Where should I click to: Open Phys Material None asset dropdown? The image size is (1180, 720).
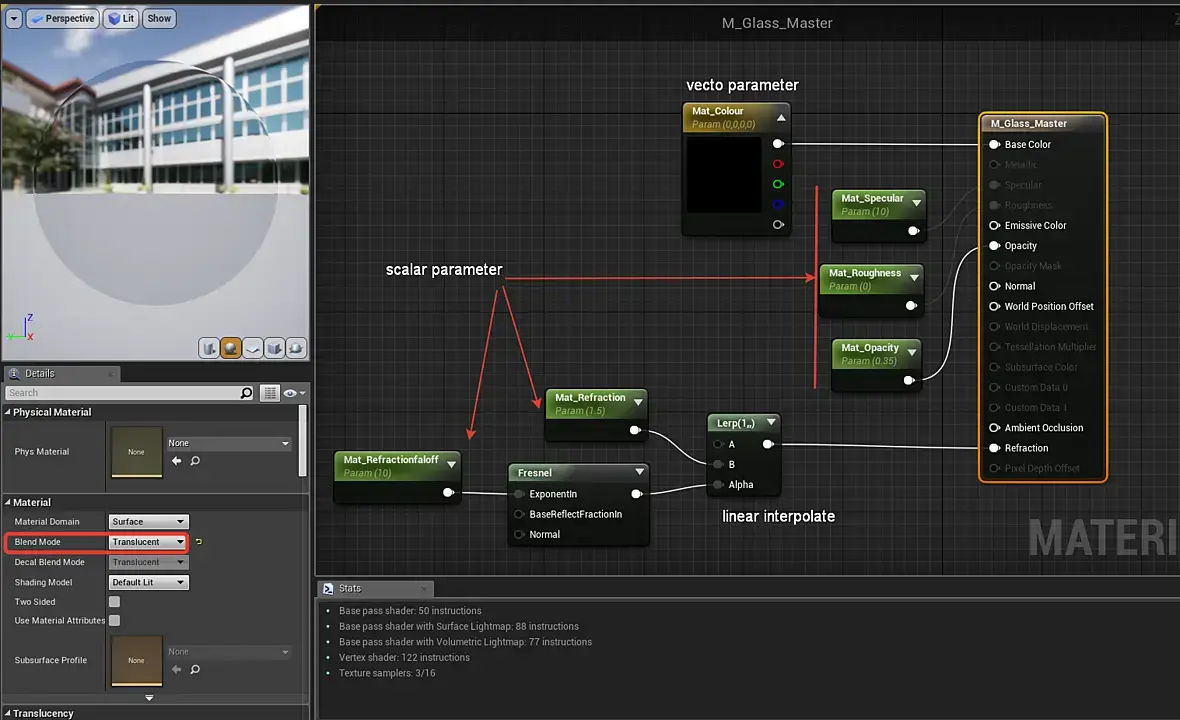229,443
